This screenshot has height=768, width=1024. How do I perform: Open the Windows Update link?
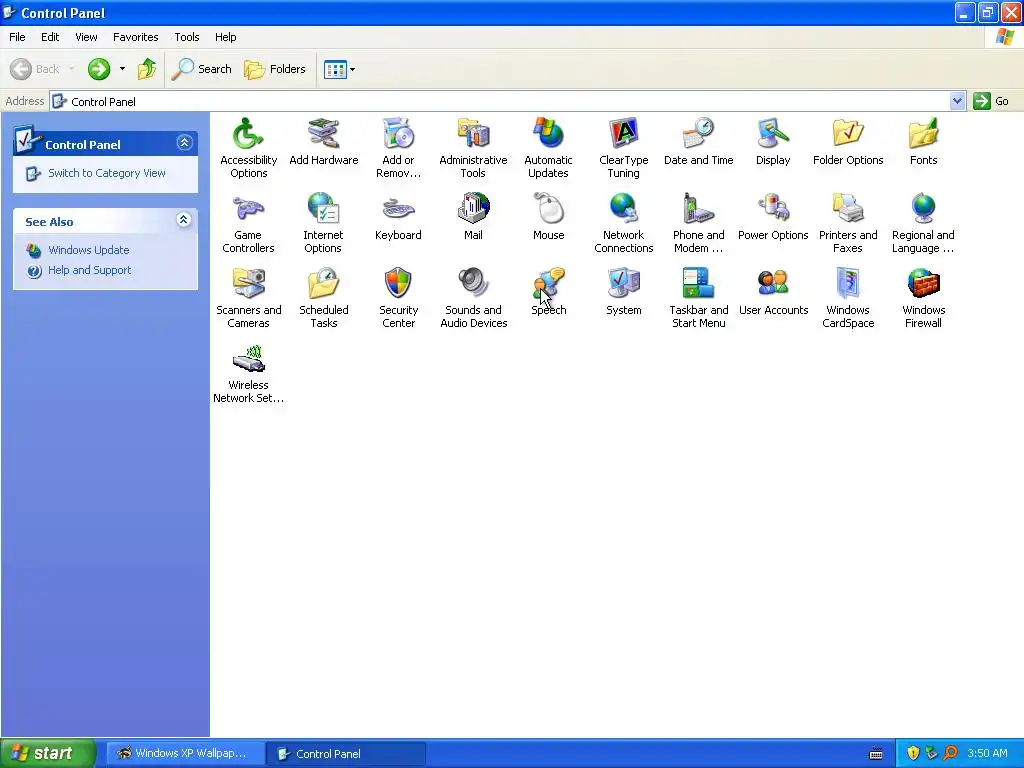89,250
